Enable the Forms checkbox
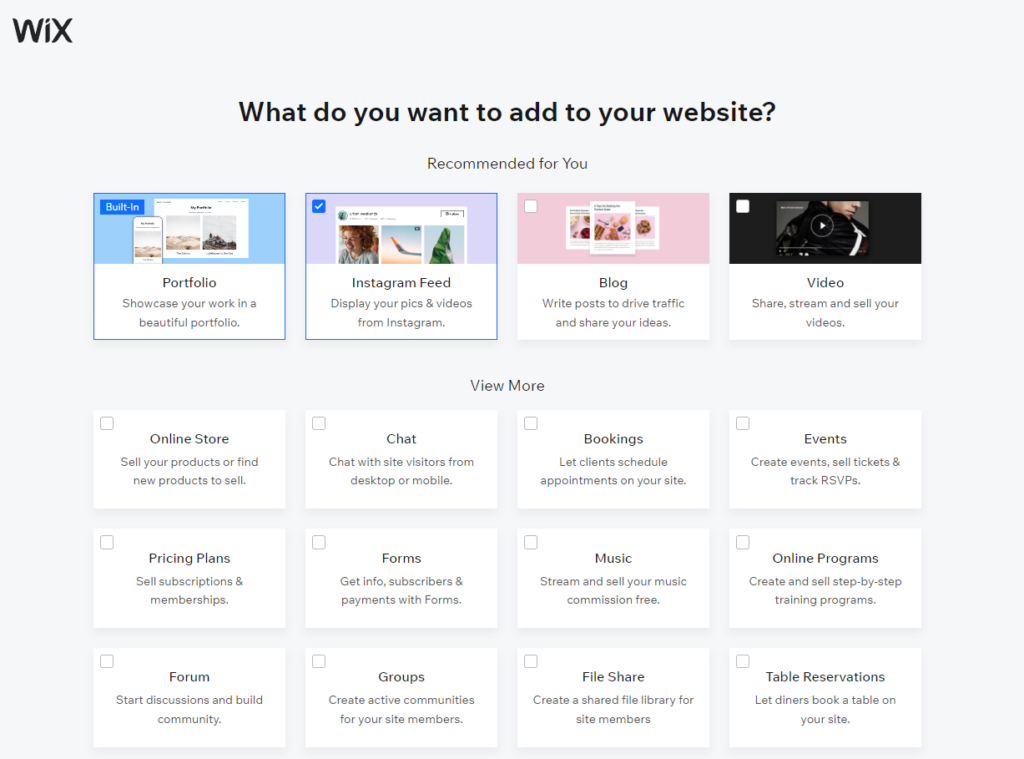 click(319, 542)
